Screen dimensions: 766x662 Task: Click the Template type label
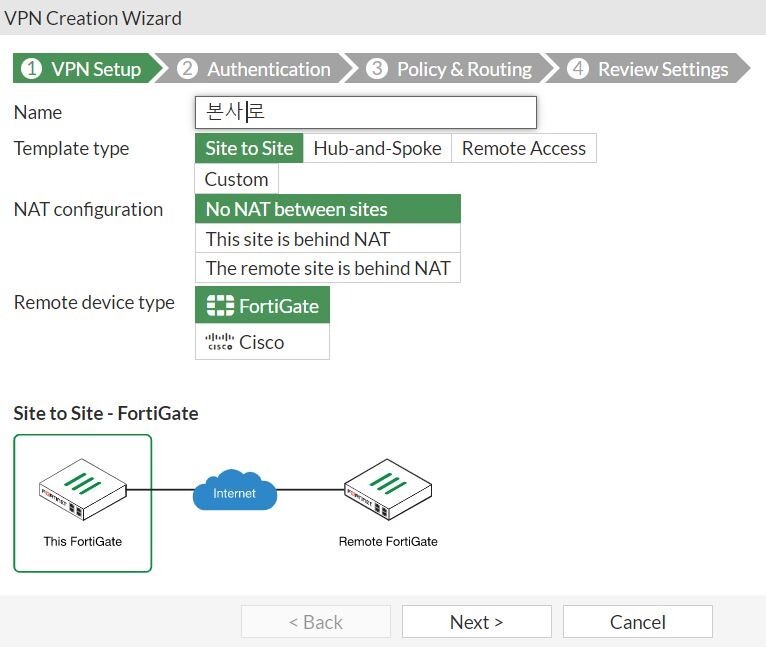click(x=71, y=149)
